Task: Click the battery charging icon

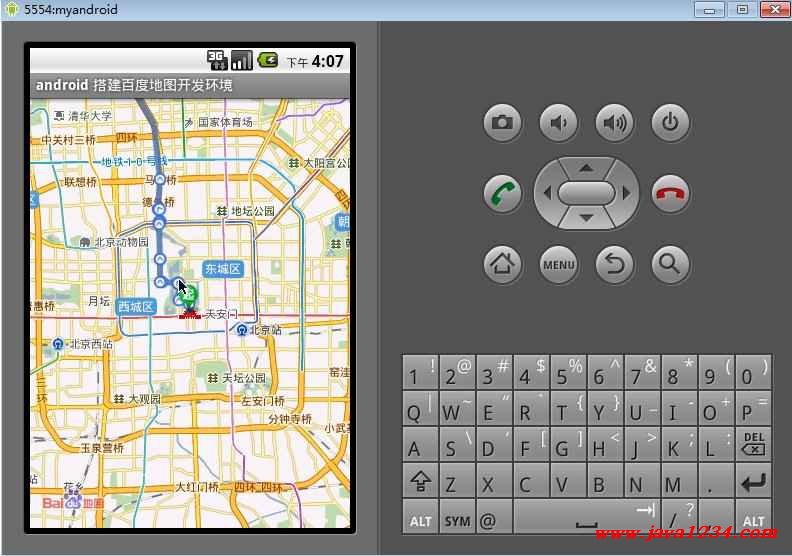Action: (x=268, y=60)
